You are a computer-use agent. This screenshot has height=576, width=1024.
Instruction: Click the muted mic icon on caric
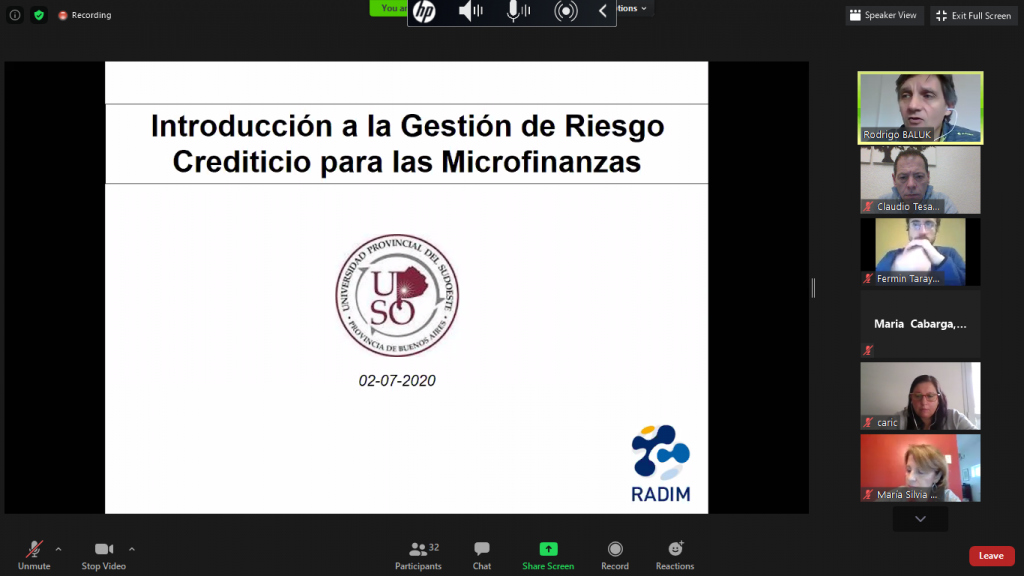[868, 423]
